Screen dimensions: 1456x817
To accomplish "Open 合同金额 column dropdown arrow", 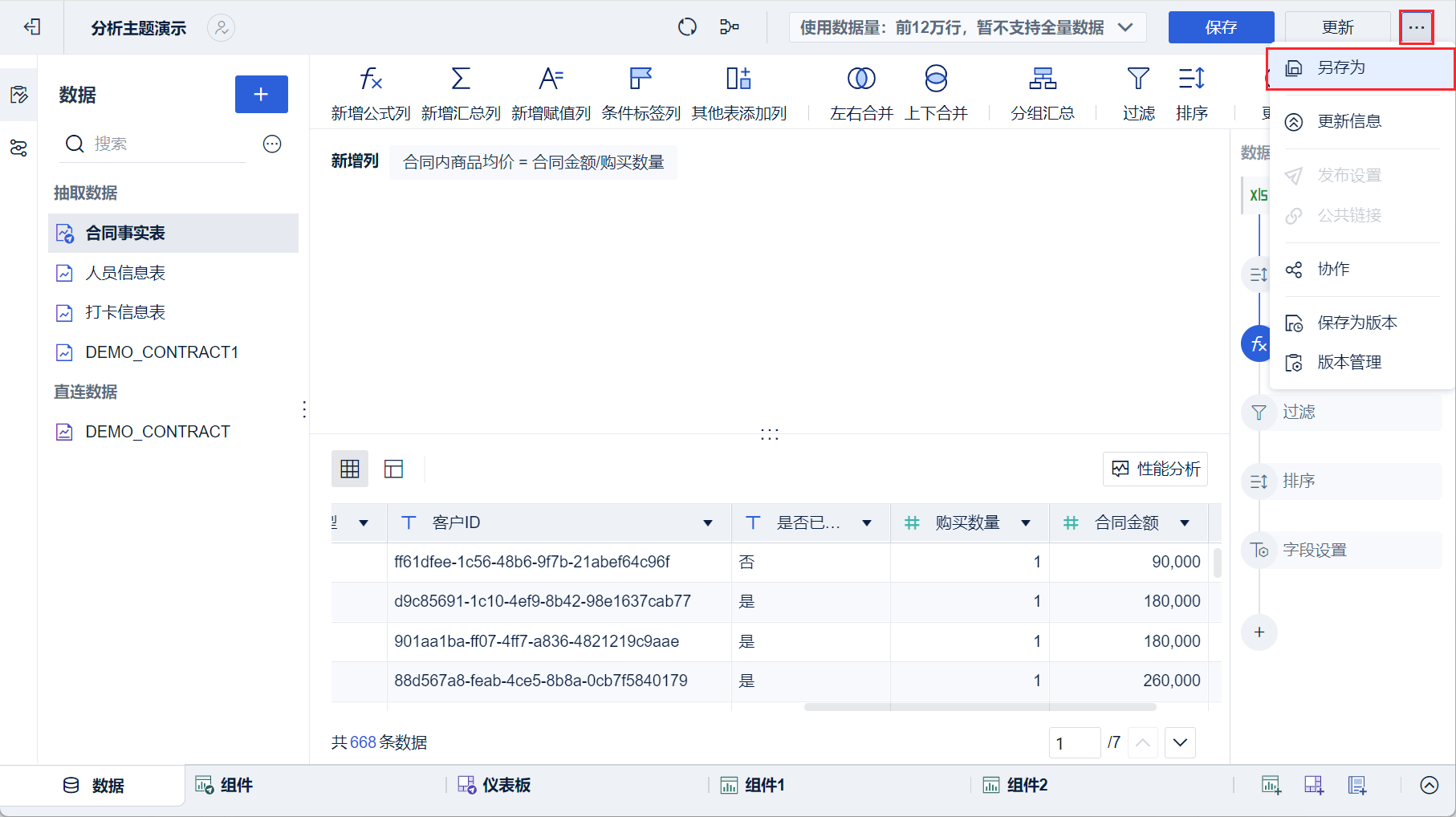I will (1185, 523).
